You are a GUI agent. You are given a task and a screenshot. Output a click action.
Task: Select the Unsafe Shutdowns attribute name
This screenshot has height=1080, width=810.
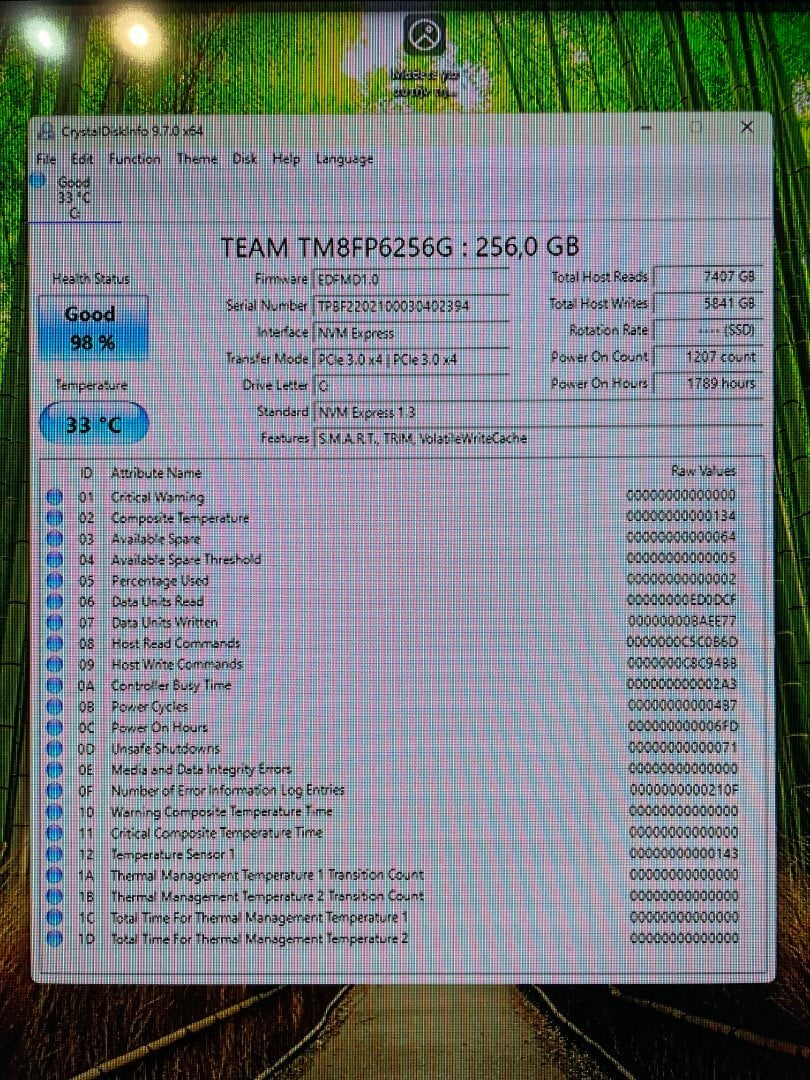pos(165,749)
